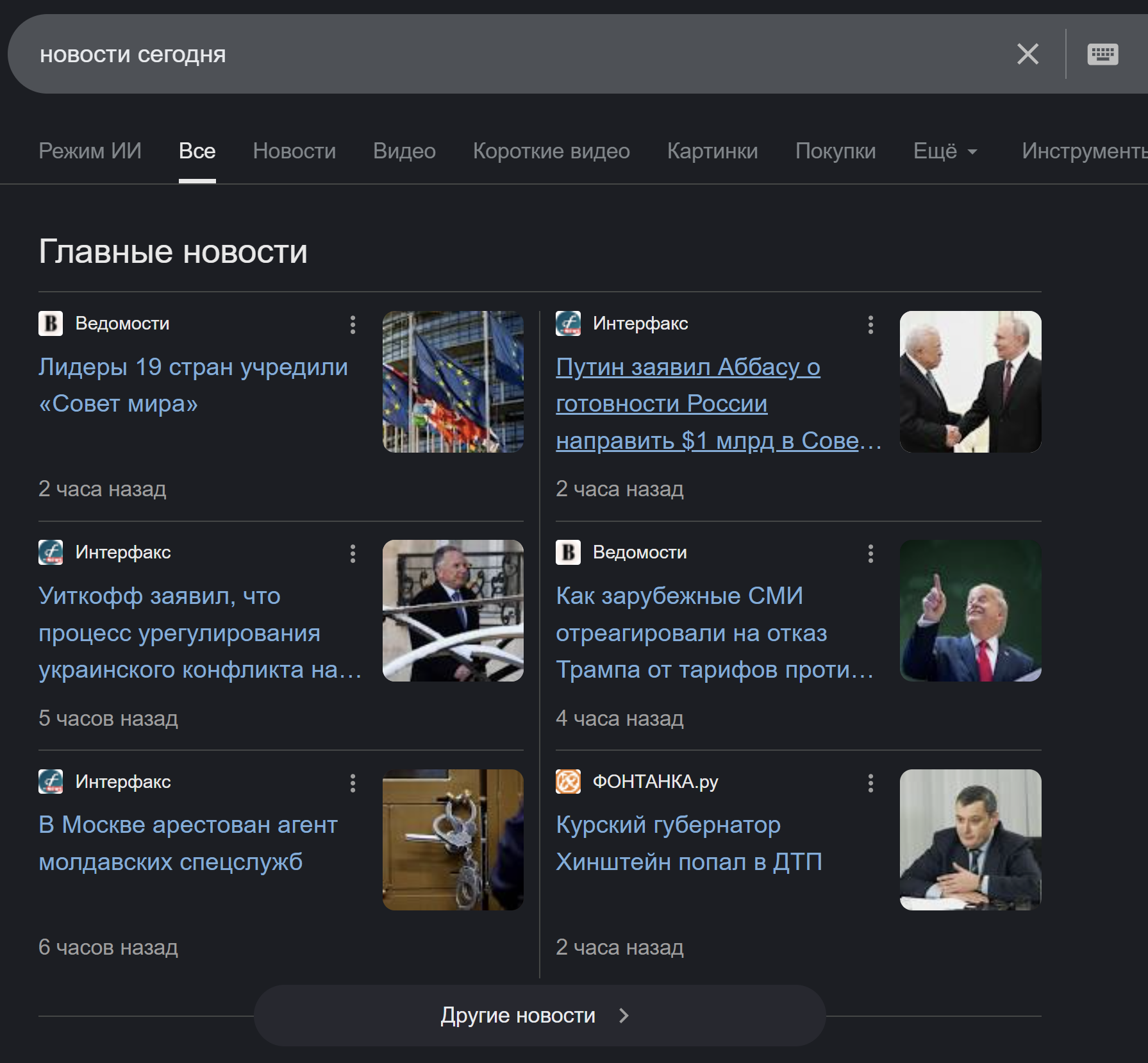Open three-dot menu on молдавских спецслужб article

coord(353,782)
